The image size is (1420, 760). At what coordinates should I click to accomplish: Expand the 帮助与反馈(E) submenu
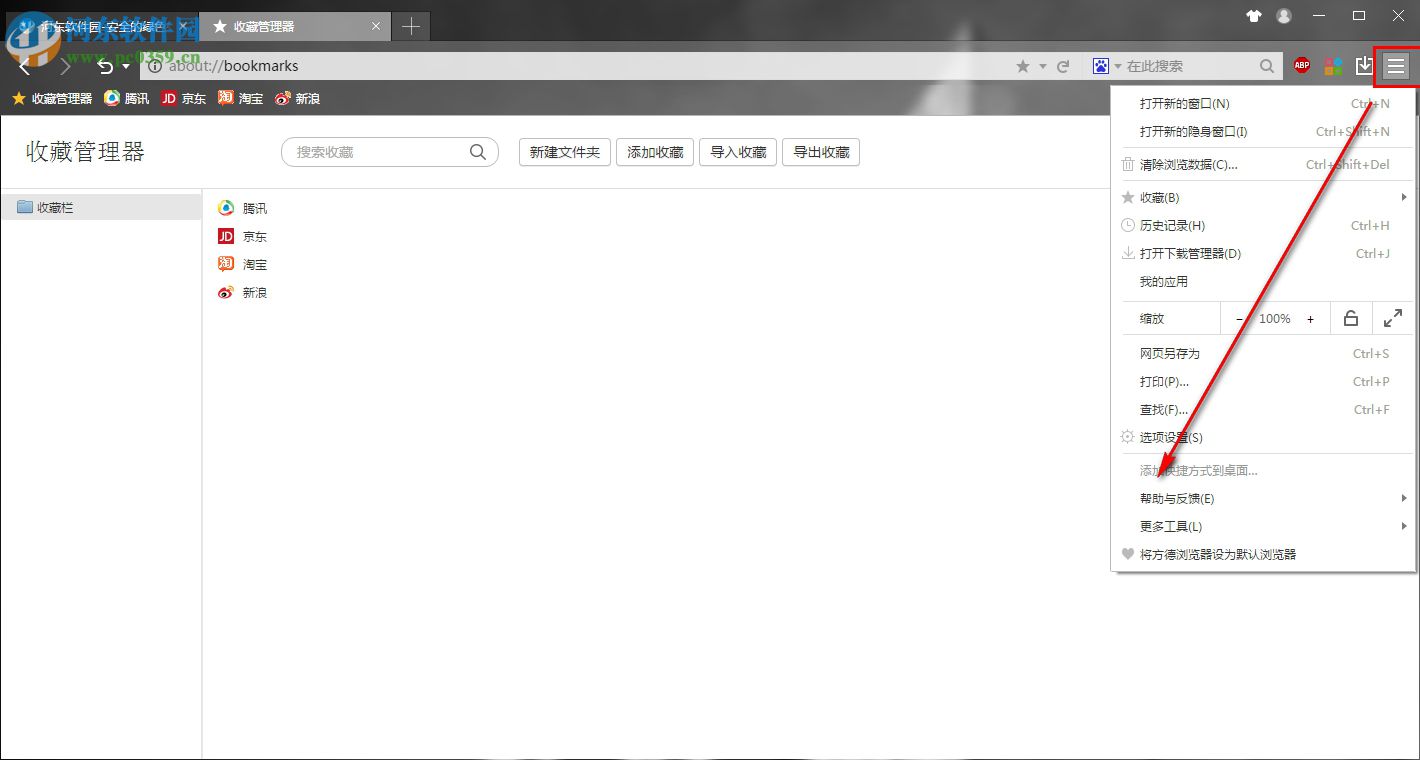click(1176, 498)
